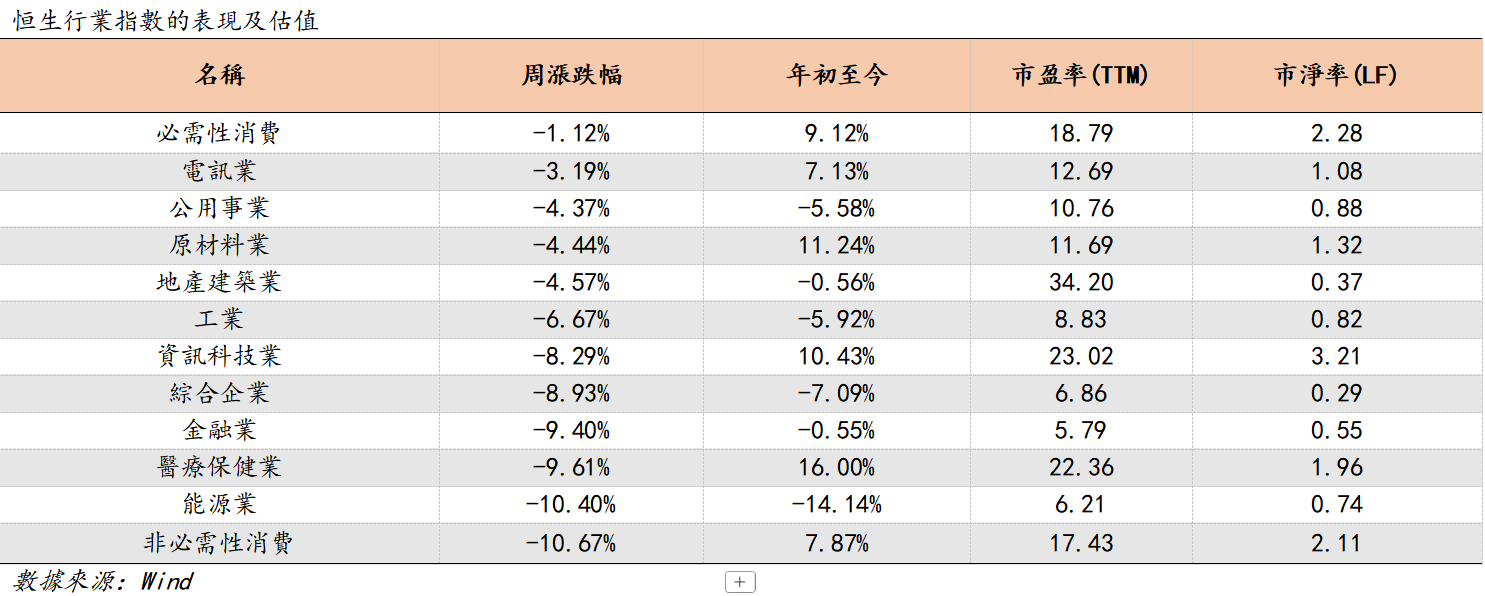The width and height of the screenshot is (1485, 596).
Task: Click the 能源業 weekly change value -10.40%
Action: tap(572, 504)
